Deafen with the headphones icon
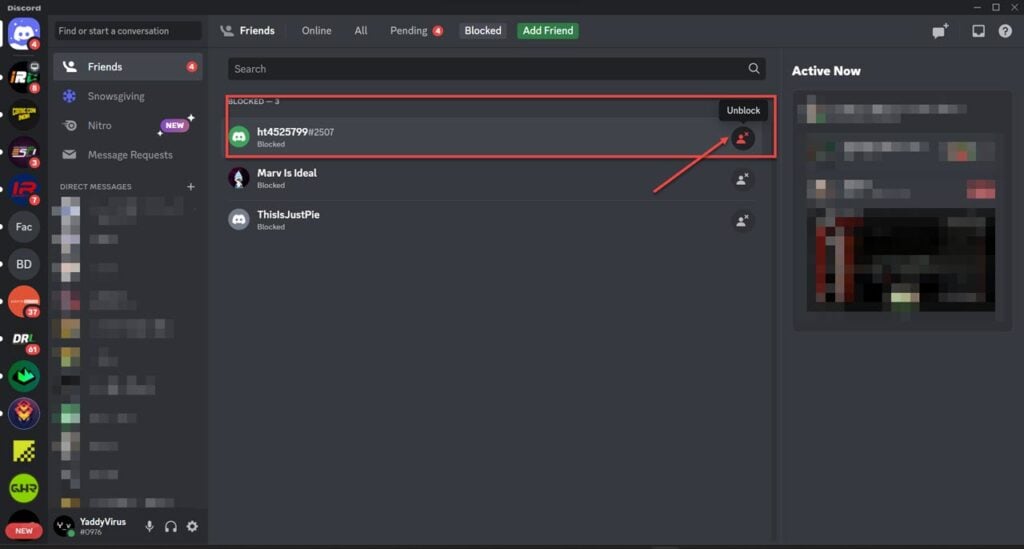The image size is (1024, 549). (x=171, y=526)
